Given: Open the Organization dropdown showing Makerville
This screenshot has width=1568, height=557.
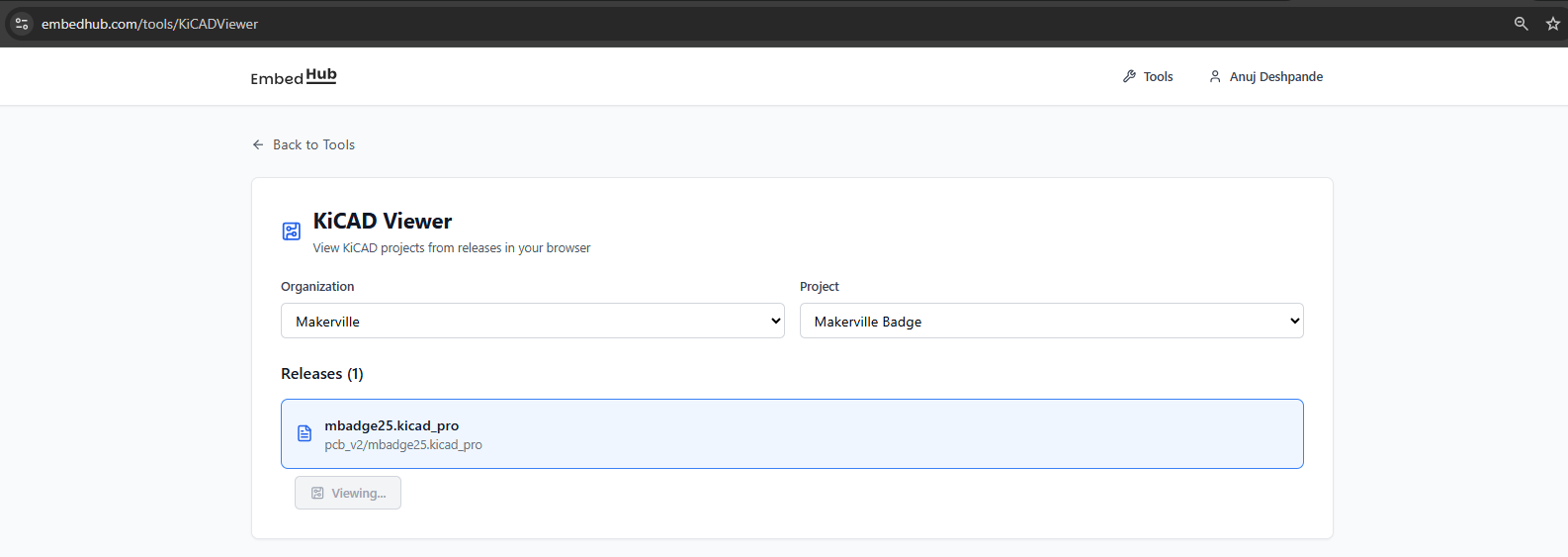Looking at the screenshot, I should pyautogui.click(x=532, y=322).
